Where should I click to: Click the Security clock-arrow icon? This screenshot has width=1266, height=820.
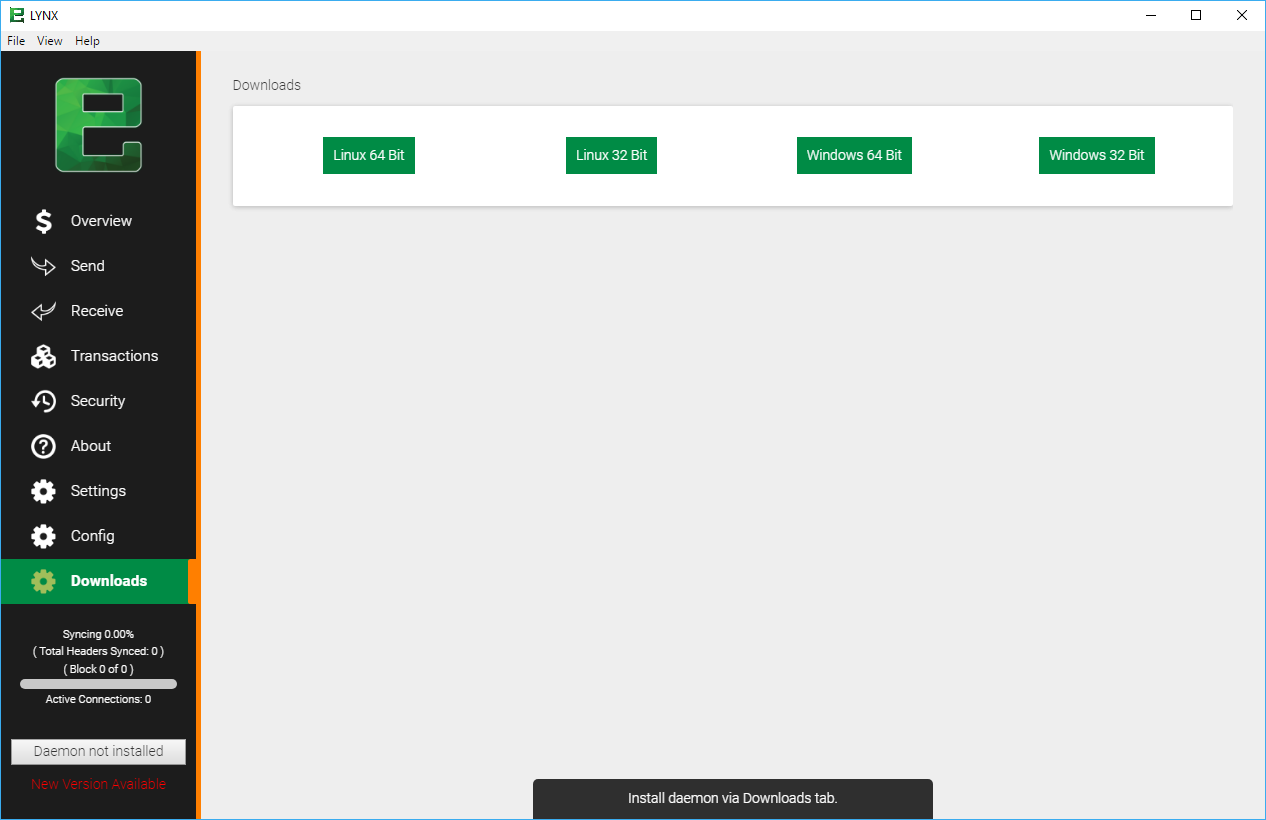tap(43, 401)
